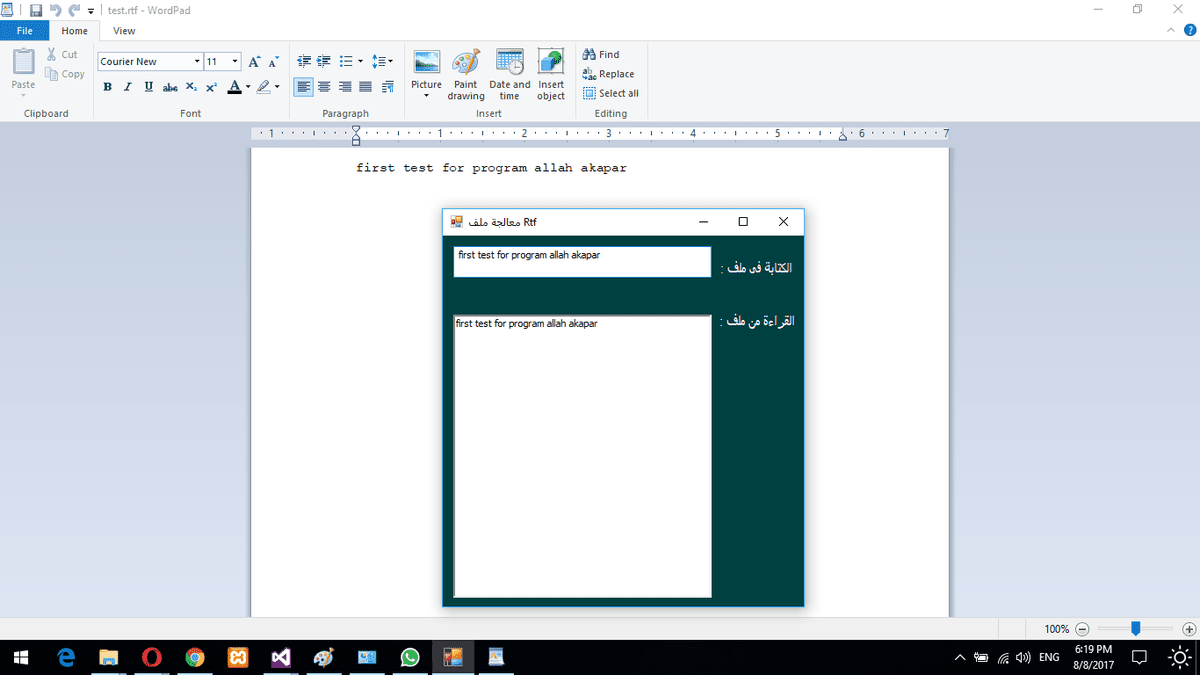Click the Justify alignment icon
The image size is (1200, 675).
coord(365,87)
